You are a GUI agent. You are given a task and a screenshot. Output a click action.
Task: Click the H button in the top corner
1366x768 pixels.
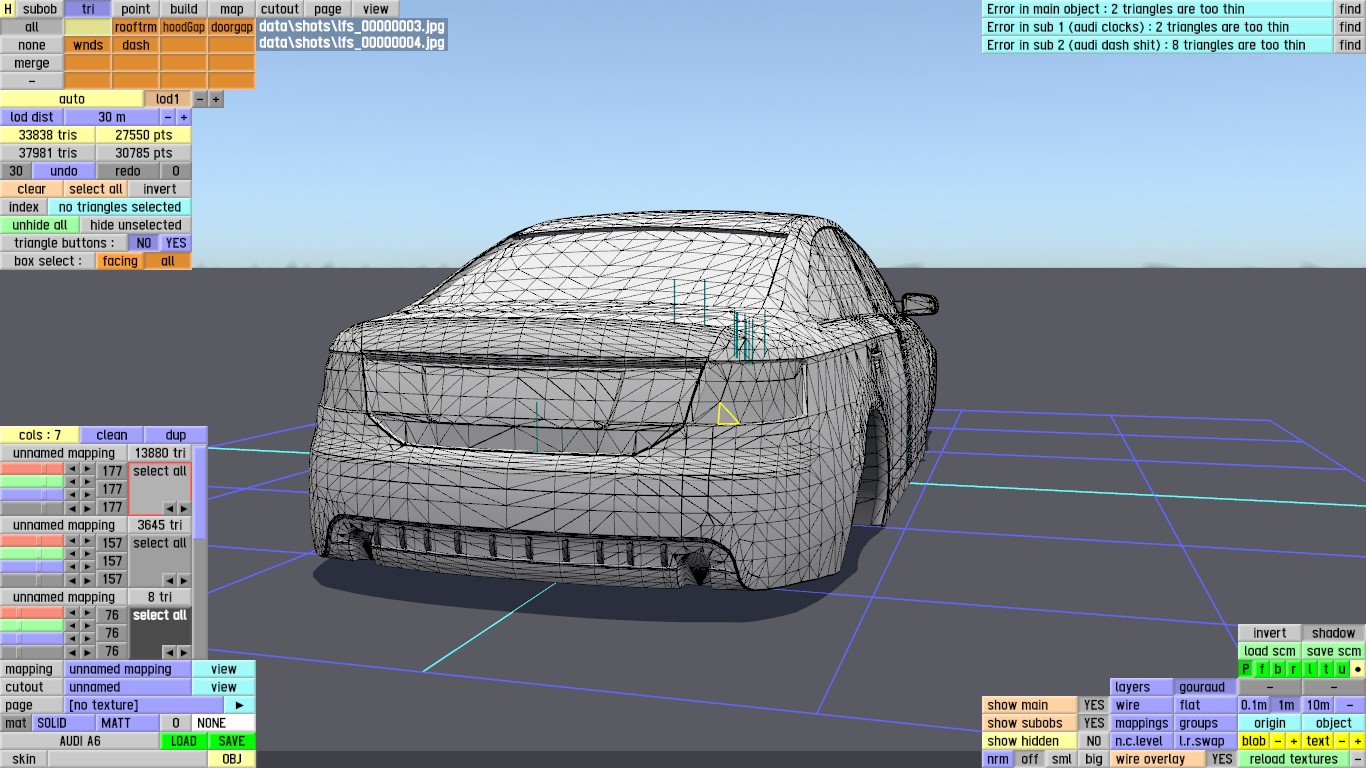pyautogui.click(x=8, y=9)
